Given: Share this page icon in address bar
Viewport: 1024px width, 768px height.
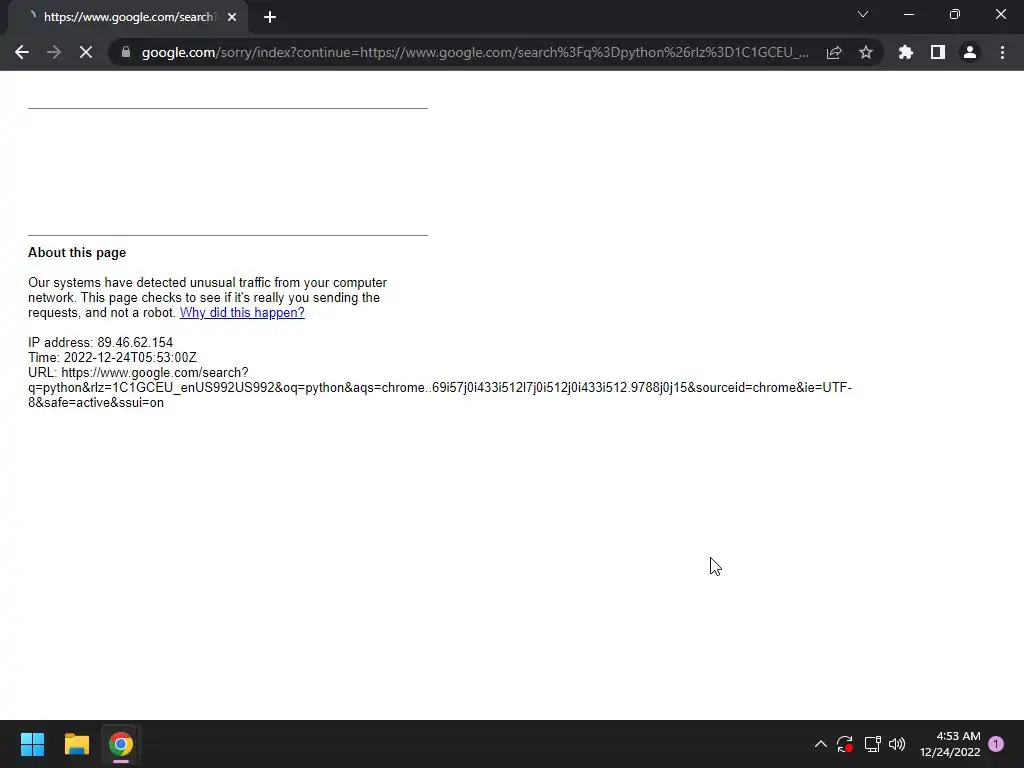Looking at the screenshot, I should pyautogui.click(x=834, y=52).
